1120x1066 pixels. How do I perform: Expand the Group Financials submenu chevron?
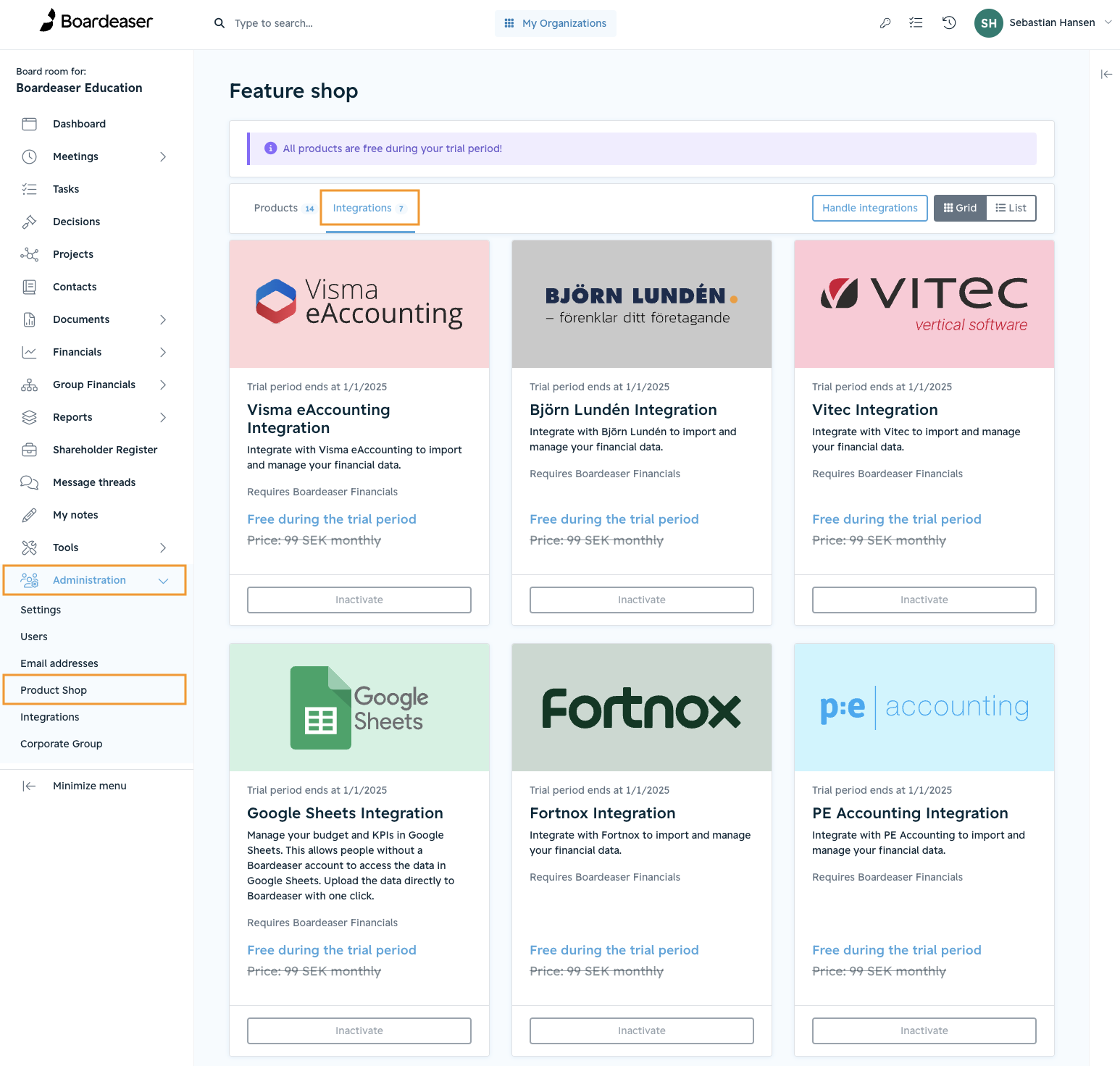(163, 385)
